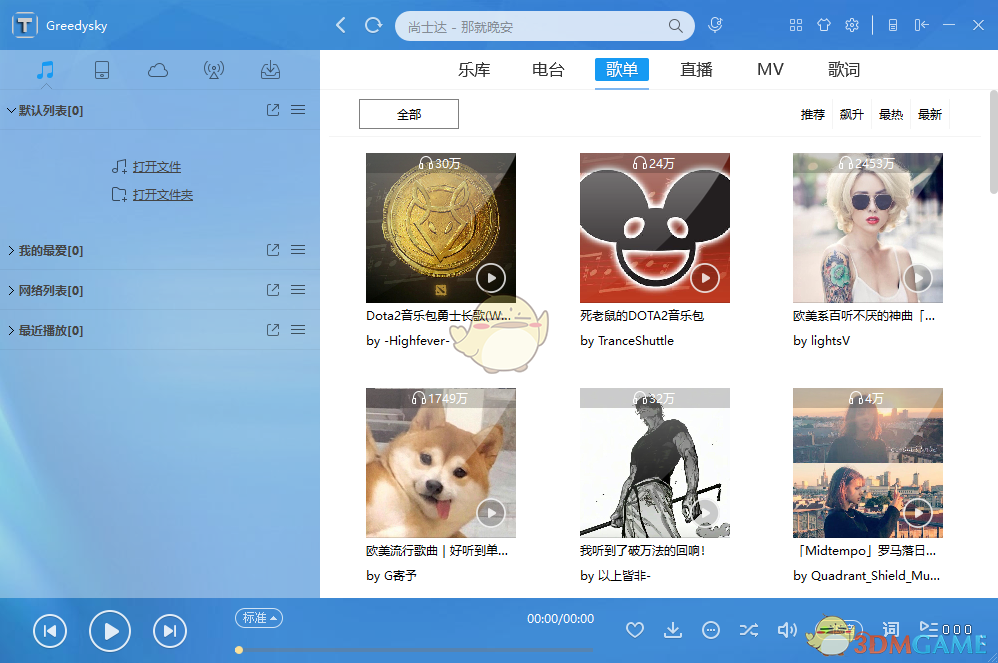Mute the volume speaker icon
Image resolution: width=998 pixels, height=663 pixels.
(787, 630)
